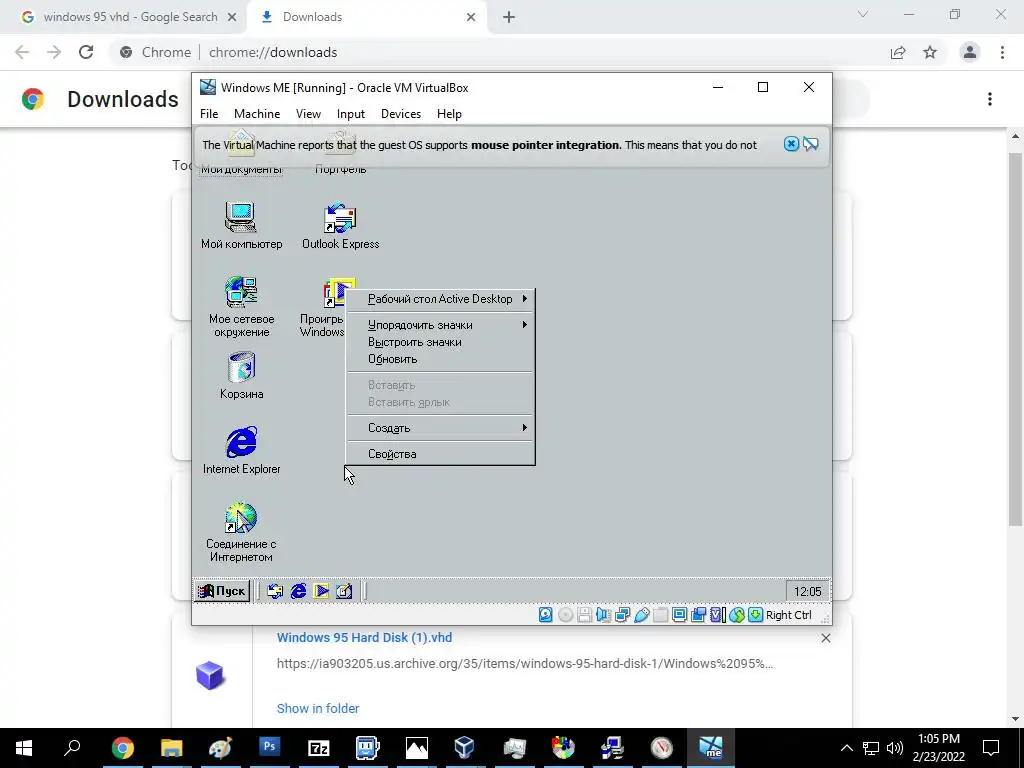Open Windows notification center
Image resolution: width=1024 pixels, height=768 pixels.
coord(991,748)
